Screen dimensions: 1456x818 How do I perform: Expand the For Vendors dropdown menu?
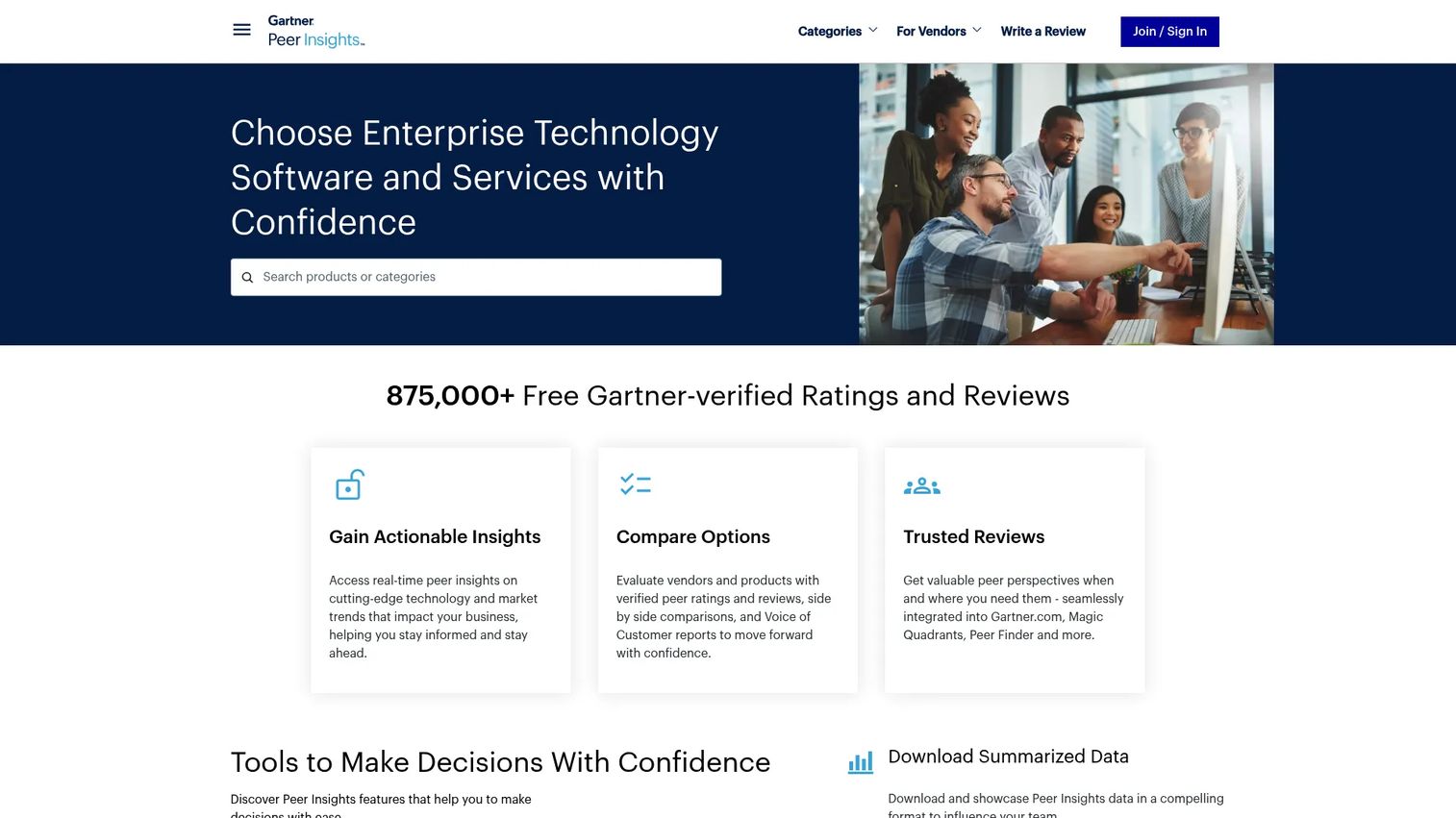pos(939,31)
